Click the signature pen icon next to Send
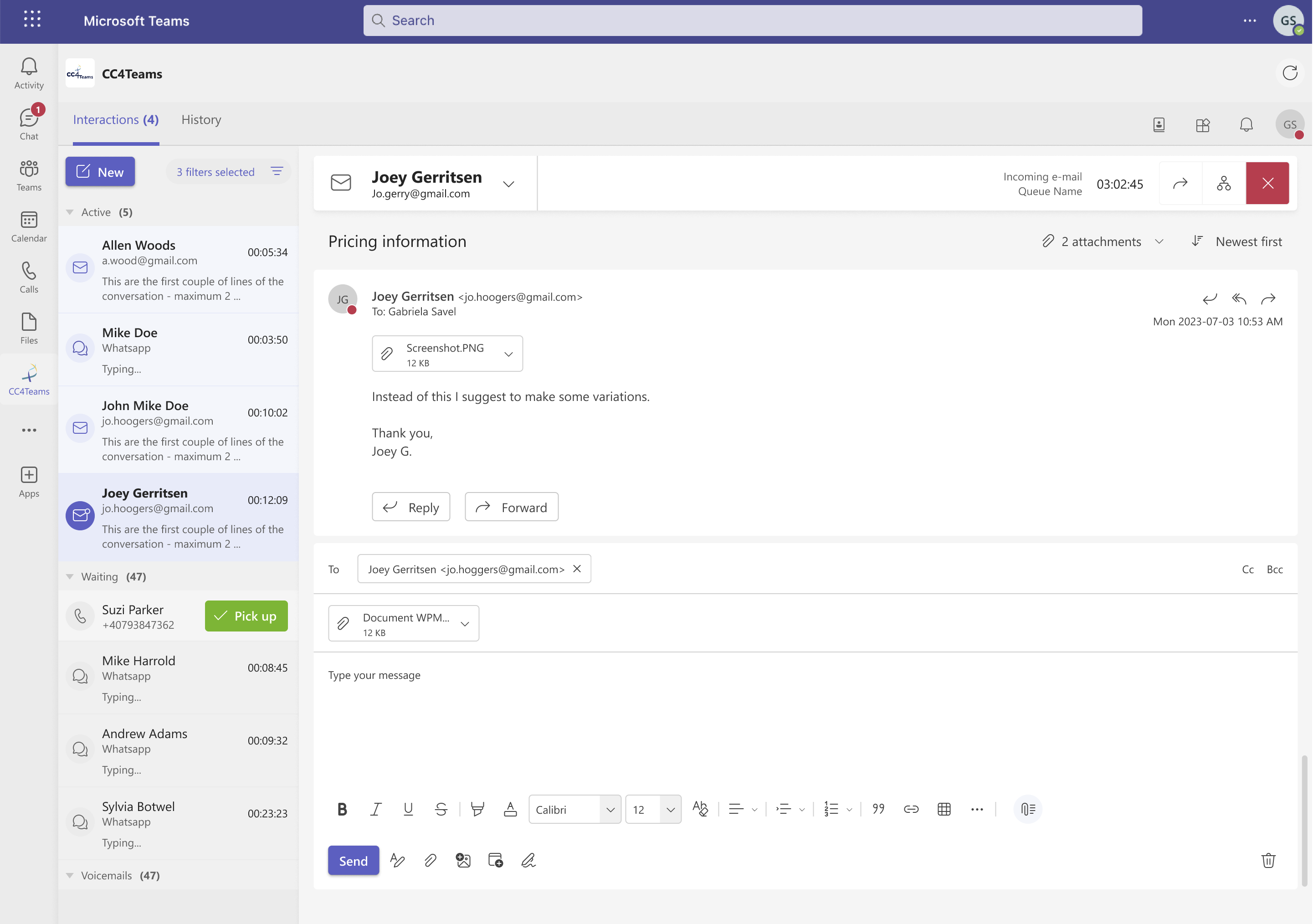Screen dimensions: 1313x924 pos(528,860)
